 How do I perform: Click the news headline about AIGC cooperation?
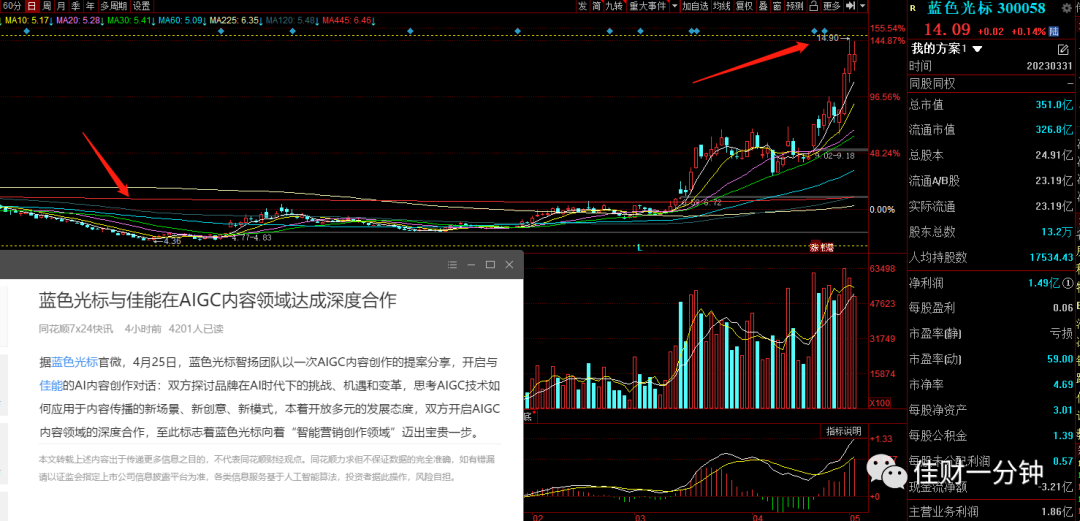coord(218,300)
